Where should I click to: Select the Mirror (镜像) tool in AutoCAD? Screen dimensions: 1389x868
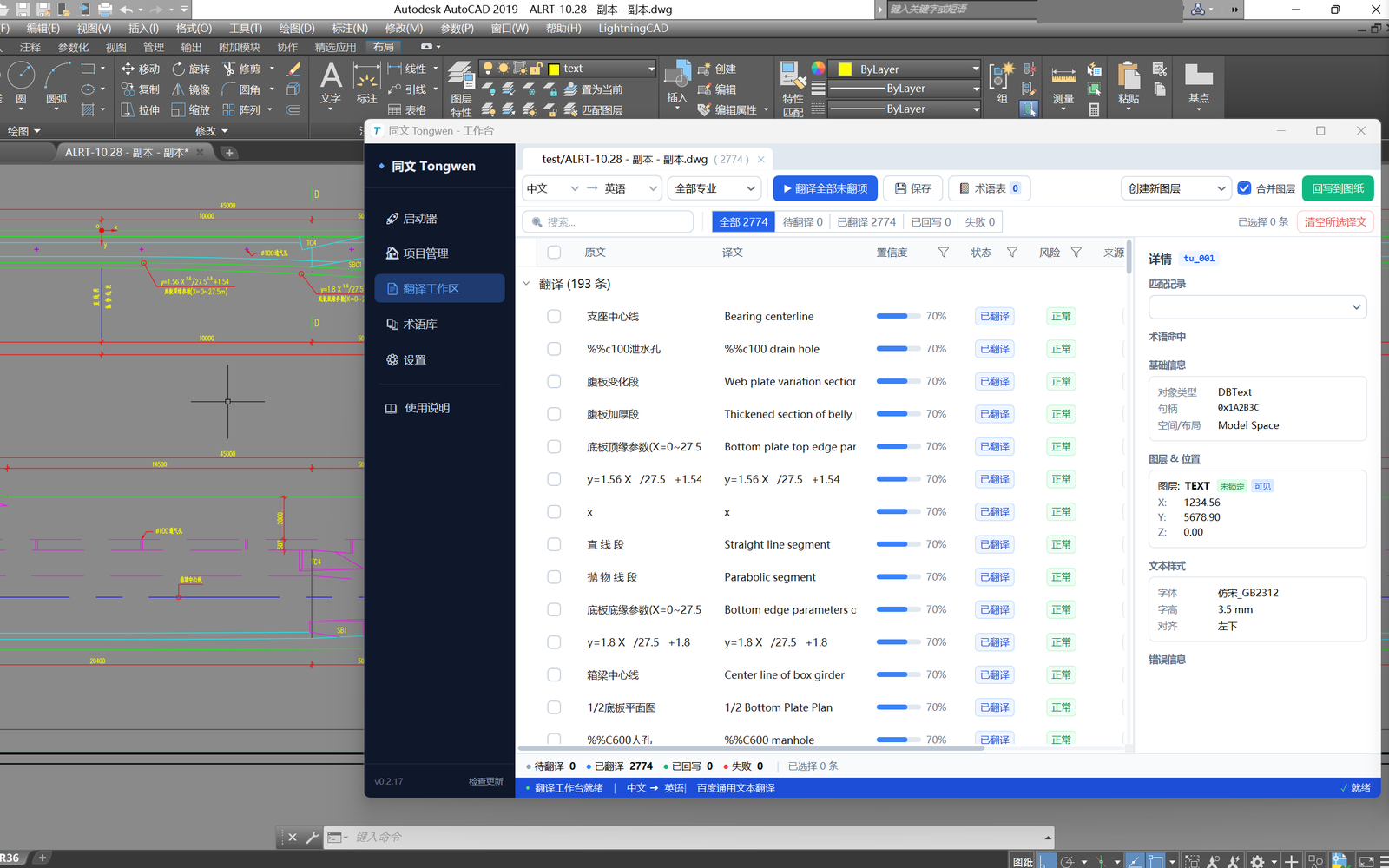(x=191, y=89)
